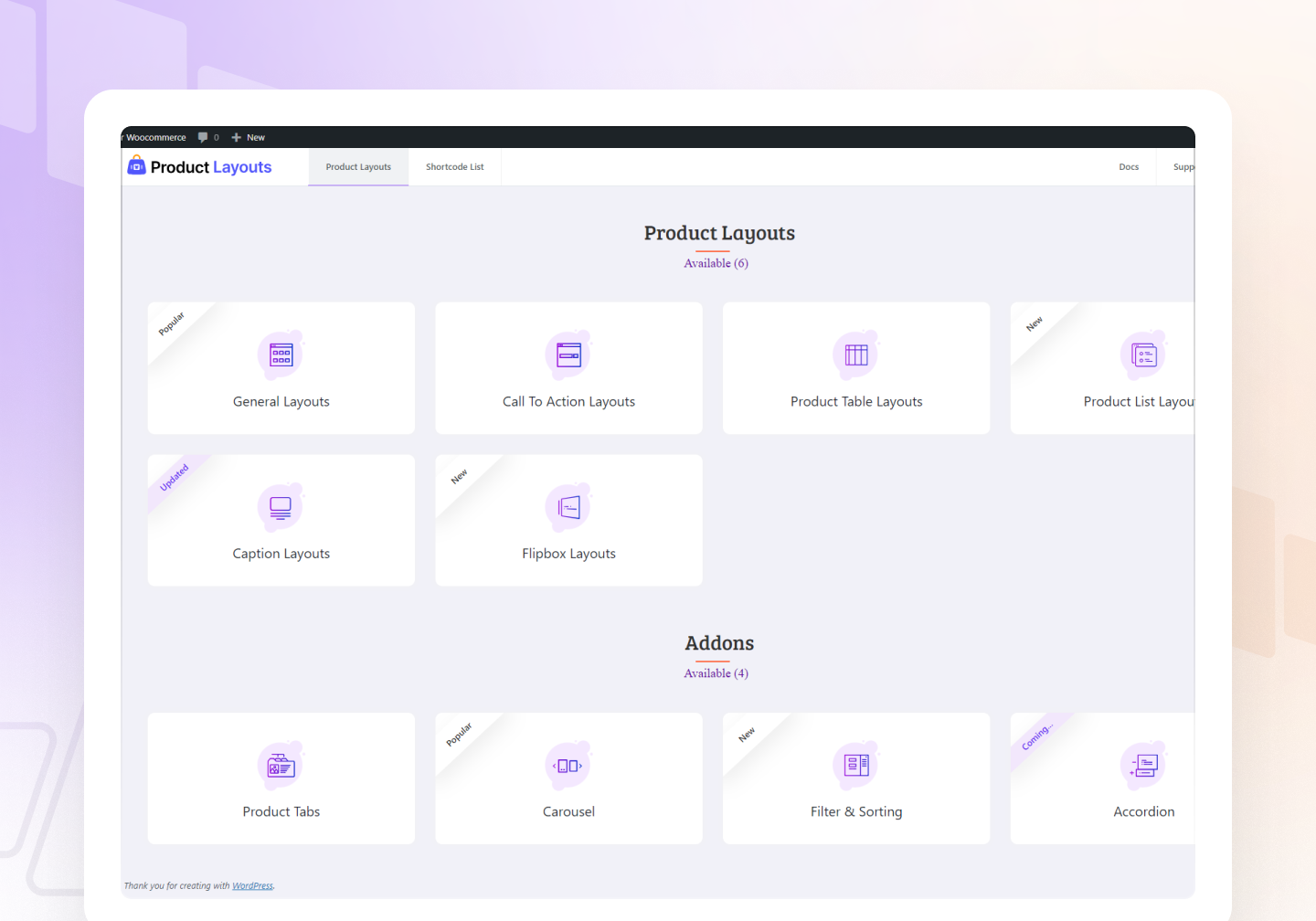1316x921 pixels.
Task: Click the Popular ribbon on Carousel card
Action: click(x=459, y=734)
